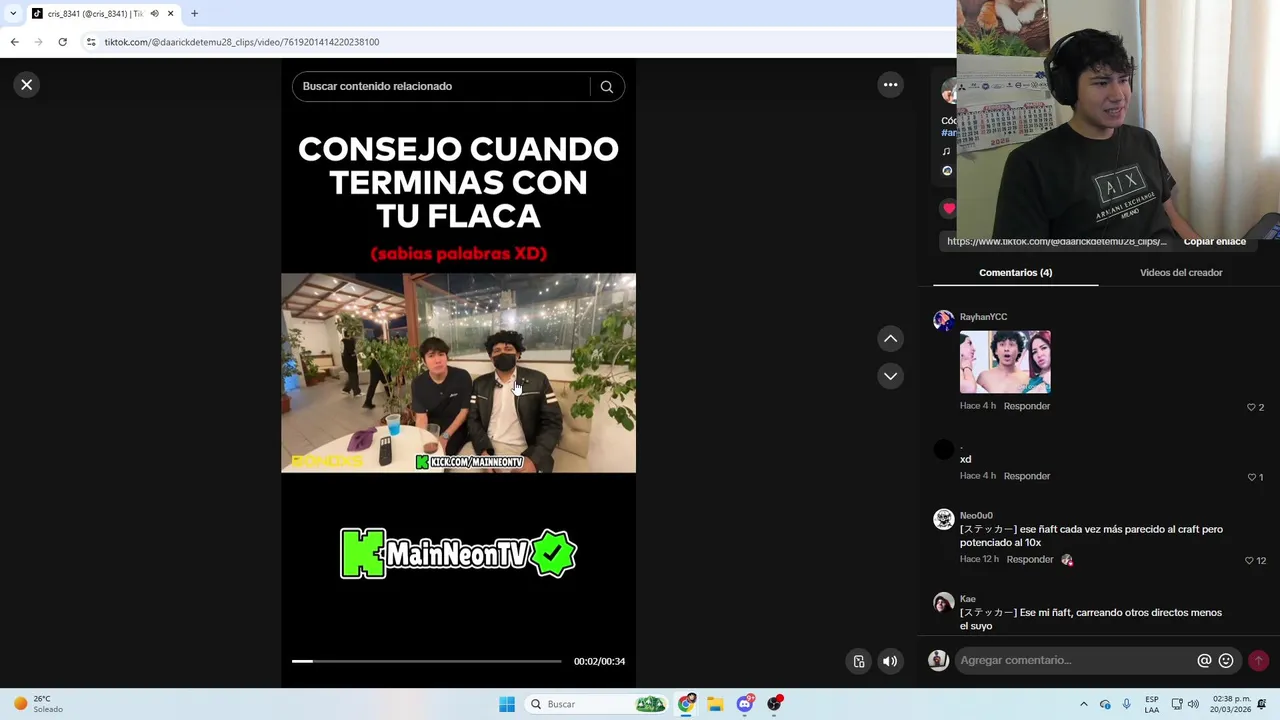Image resolution: width=1280 pixels, height=720 pixels.
Task: Click the taskbar Buscar search box
Action: pos(596,704)
